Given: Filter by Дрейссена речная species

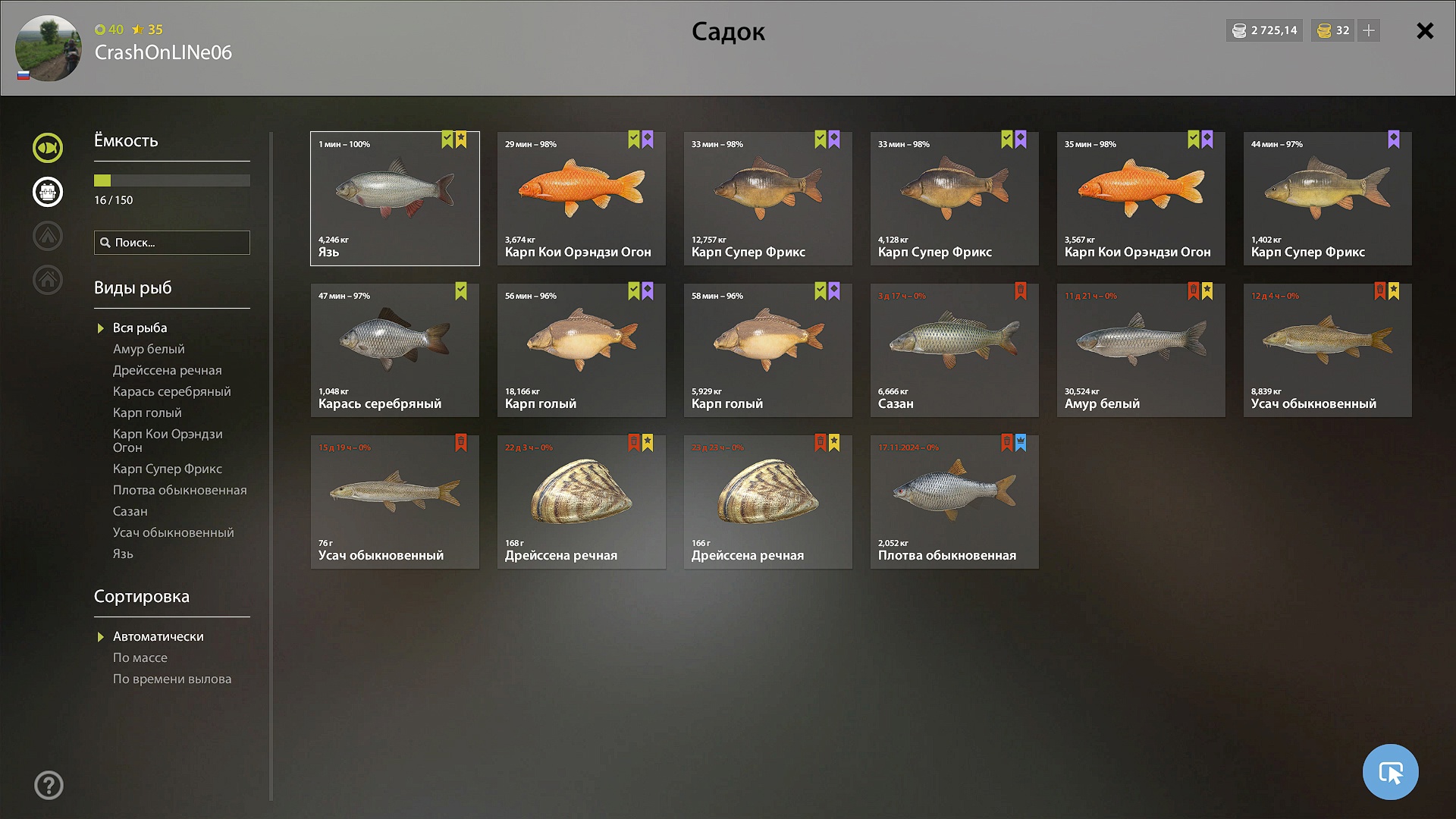Looking at the screenshot, I should click(168, 370).
